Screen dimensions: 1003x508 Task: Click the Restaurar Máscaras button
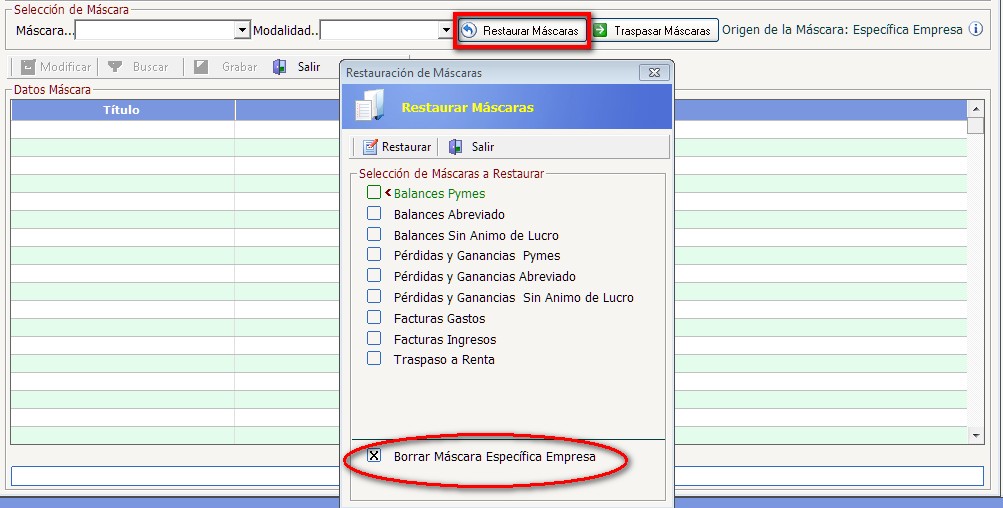click(x=523, y=31)
